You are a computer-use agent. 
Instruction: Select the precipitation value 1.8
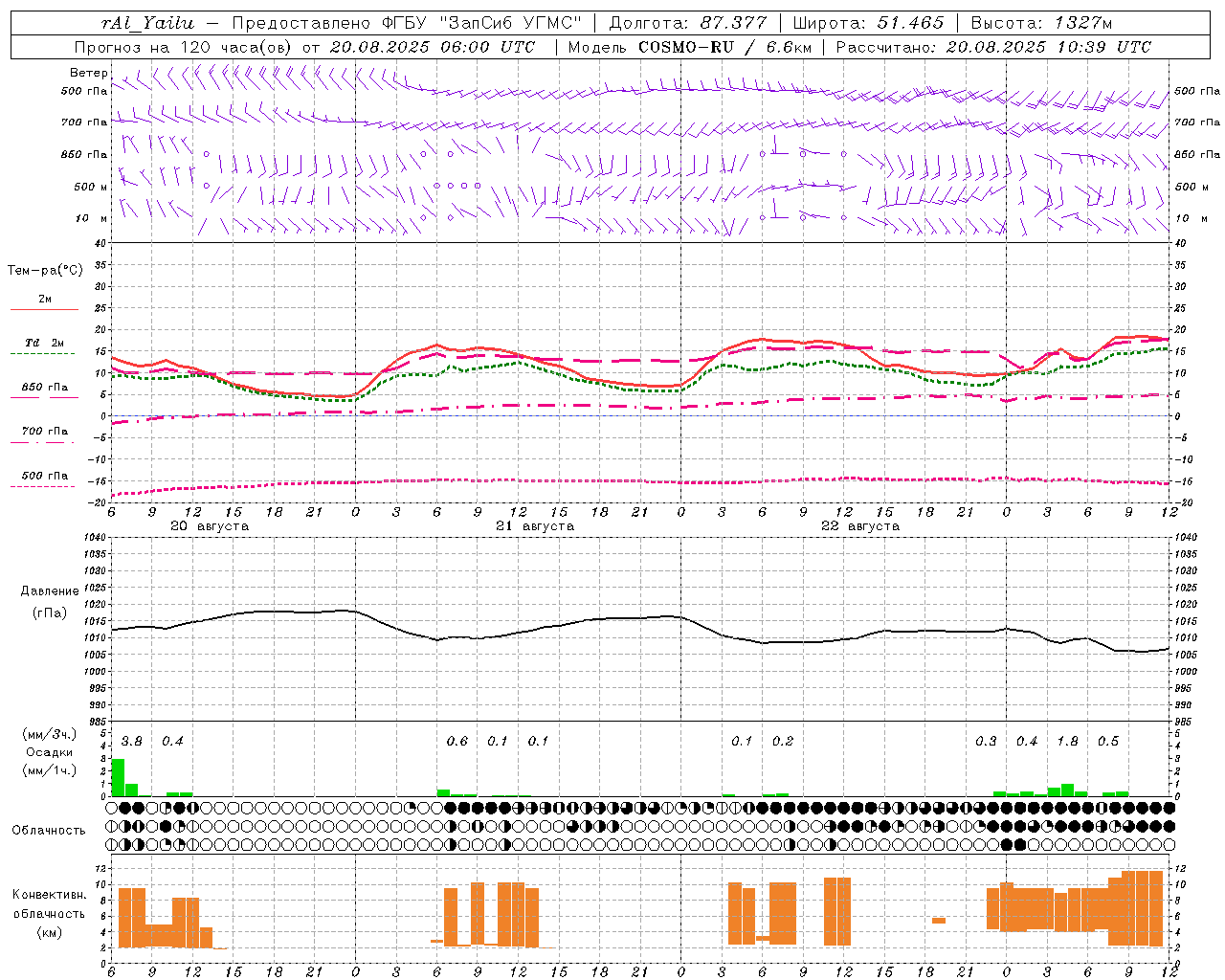(x=1067, y=741)
